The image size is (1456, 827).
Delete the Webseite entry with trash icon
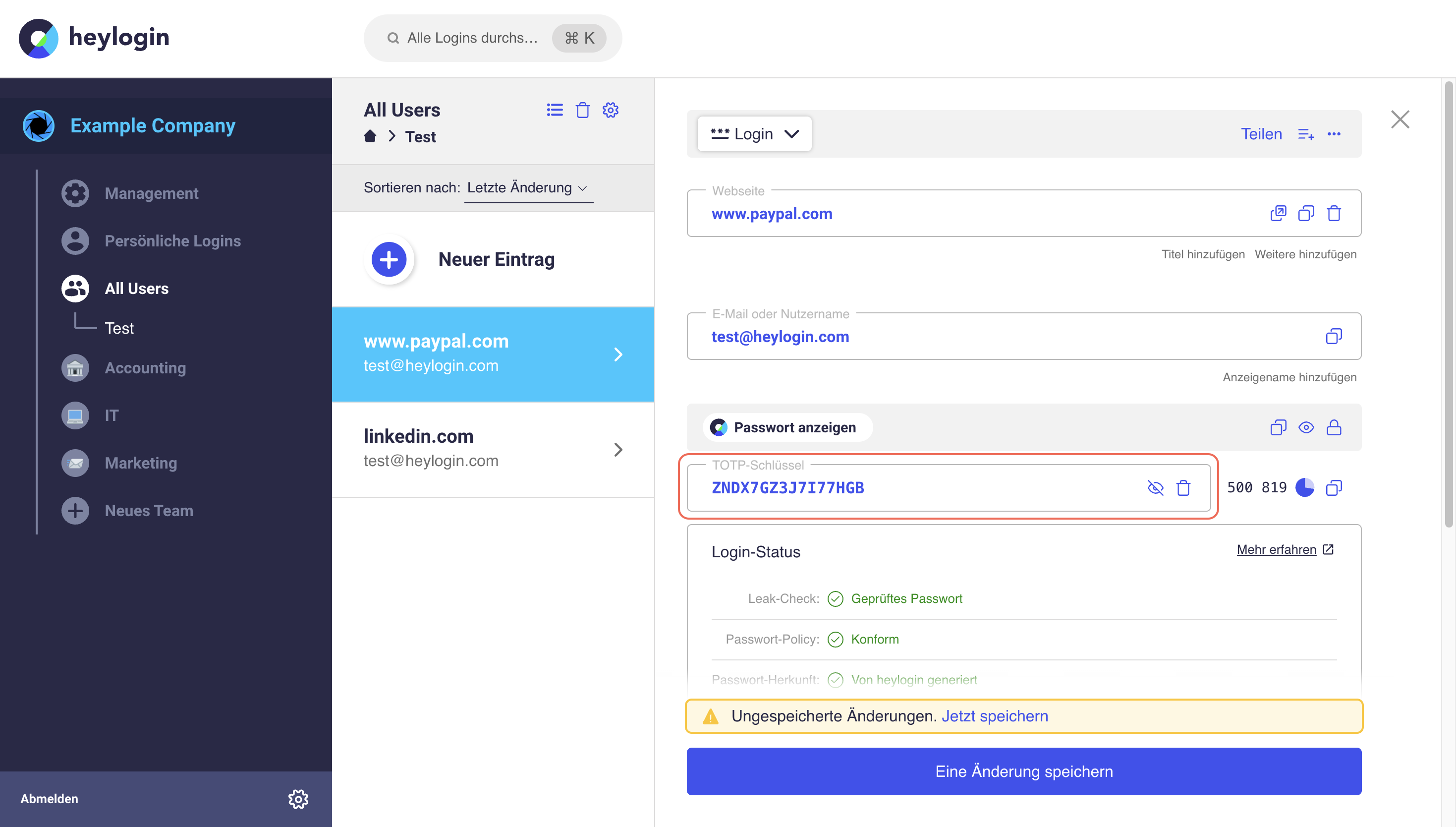pyautogui.click(x=1334, y=213)
